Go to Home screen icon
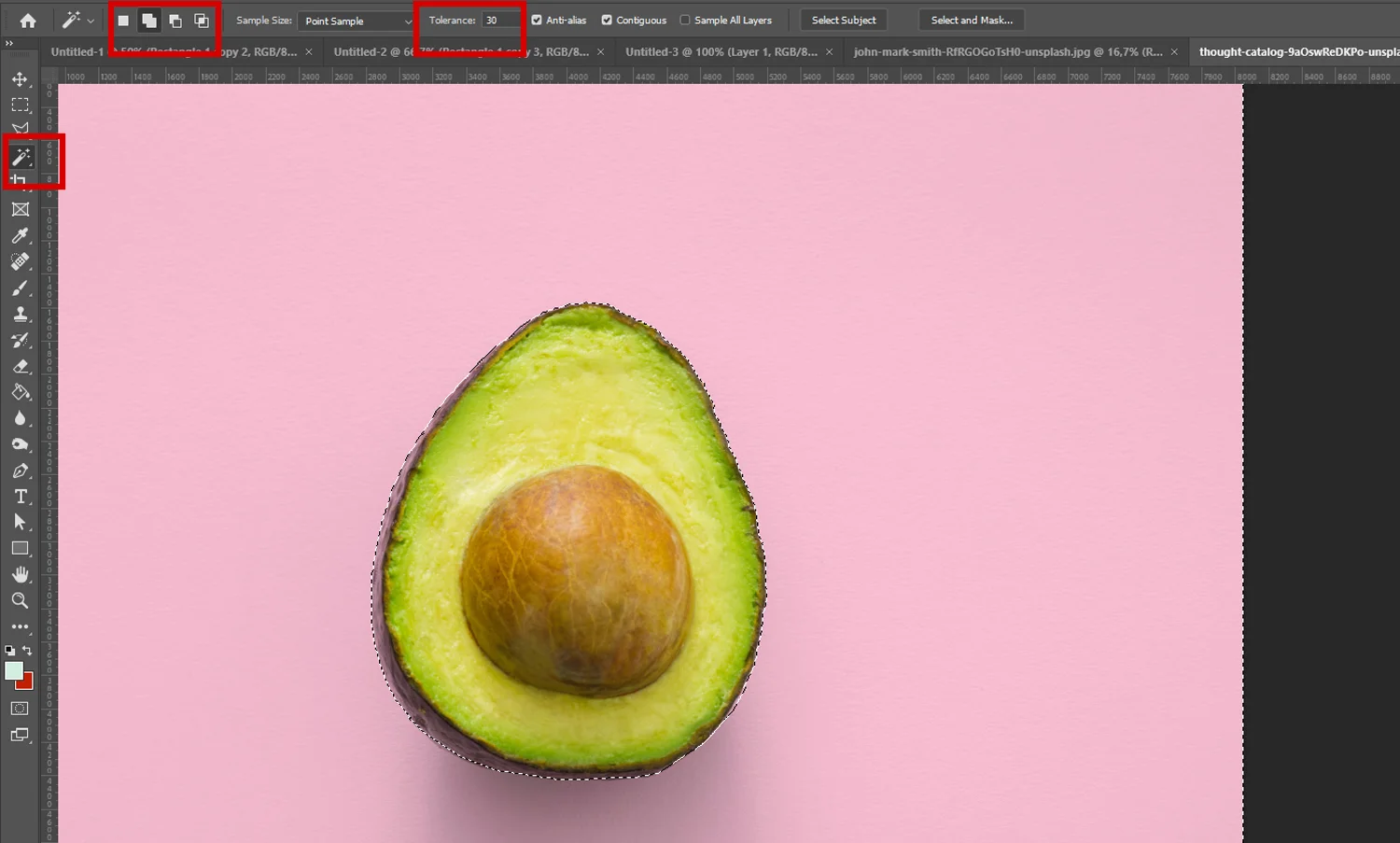This screenshot has width=1400, height=843. point(28,21)
